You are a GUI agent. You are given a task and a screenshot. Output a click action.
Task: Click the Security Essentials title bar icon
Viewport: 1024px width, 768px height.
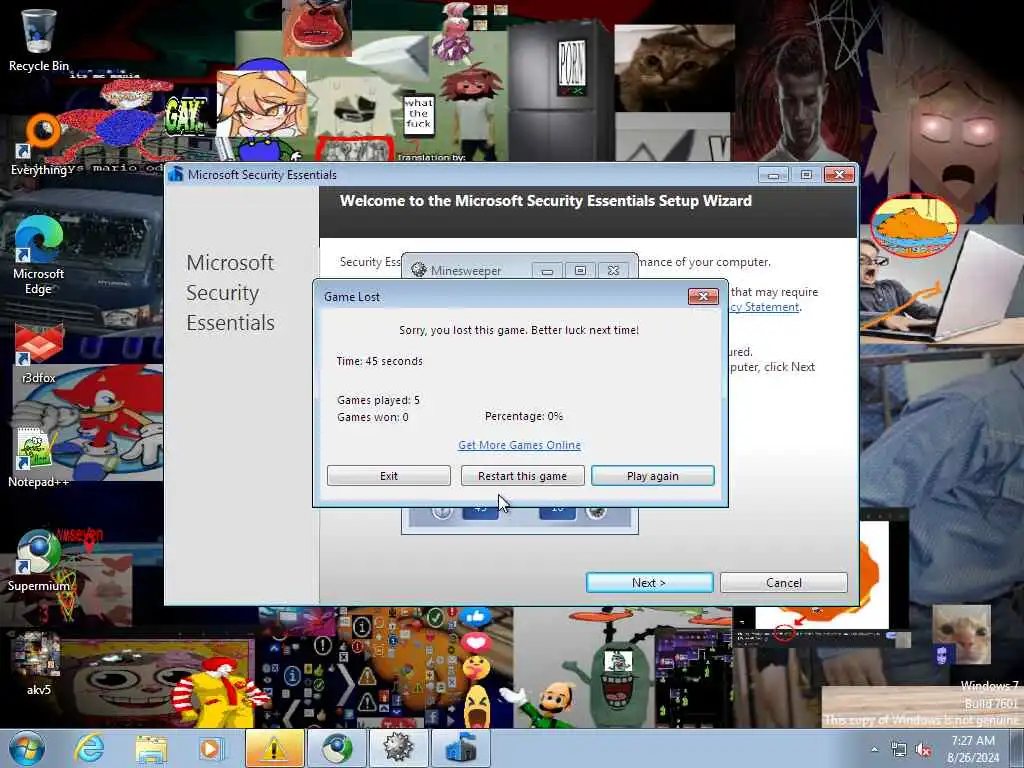coord(175,174)
